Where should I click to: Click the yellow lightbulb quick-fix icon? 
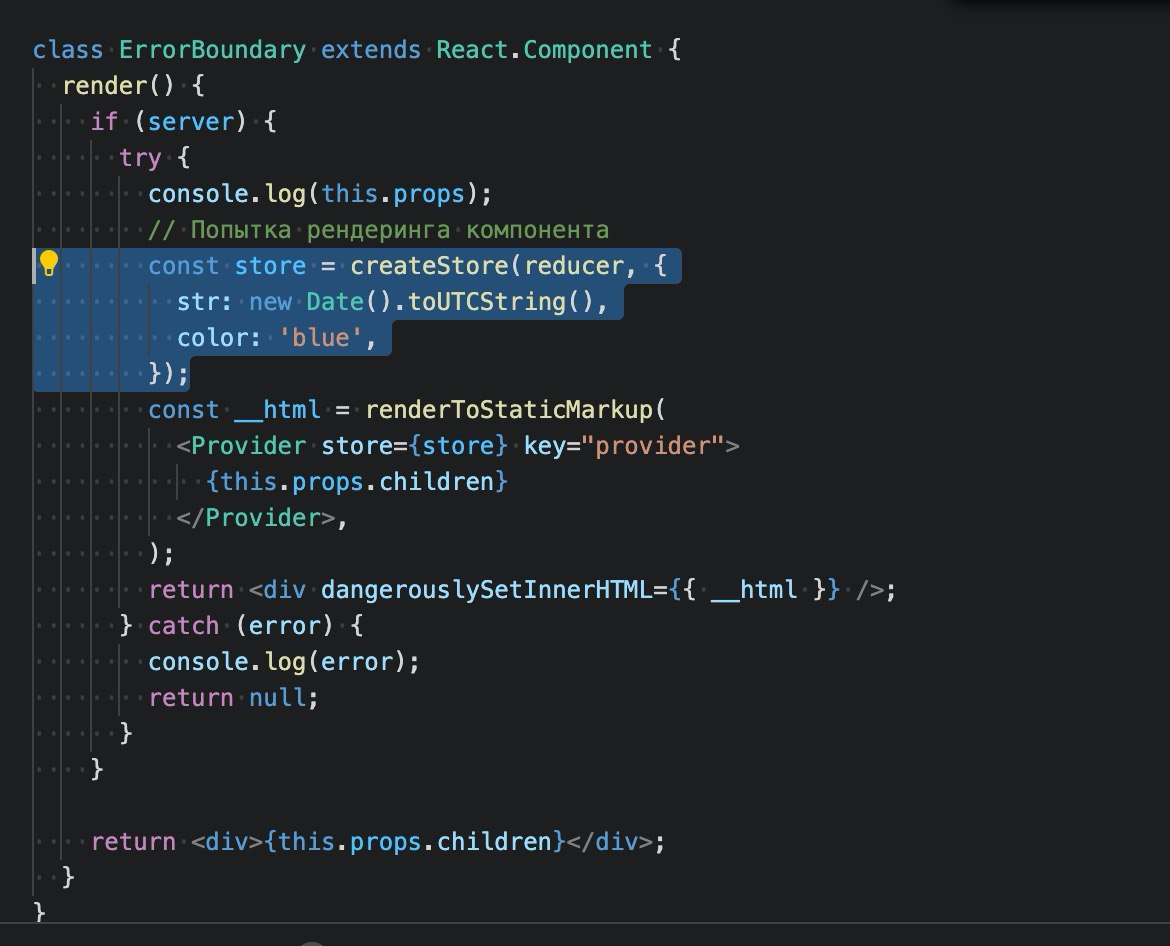[x=49, y=264]
